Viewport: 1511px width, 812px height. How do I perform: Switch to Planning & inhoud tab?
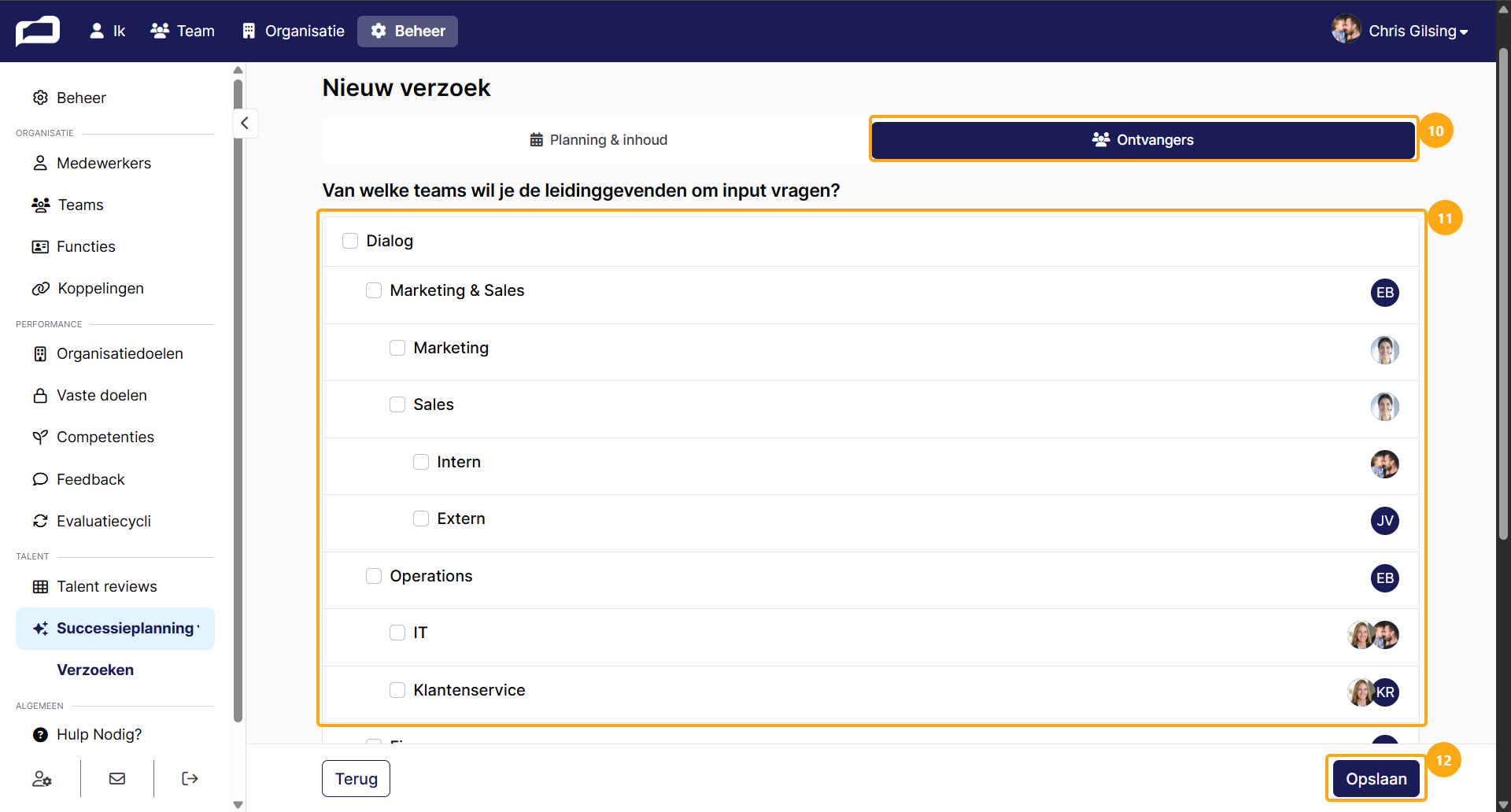(598, 139)
